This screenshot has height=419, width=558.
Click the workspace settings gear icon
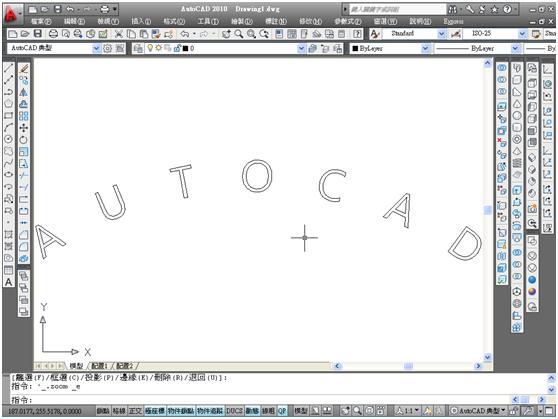[x=107, y=48]
